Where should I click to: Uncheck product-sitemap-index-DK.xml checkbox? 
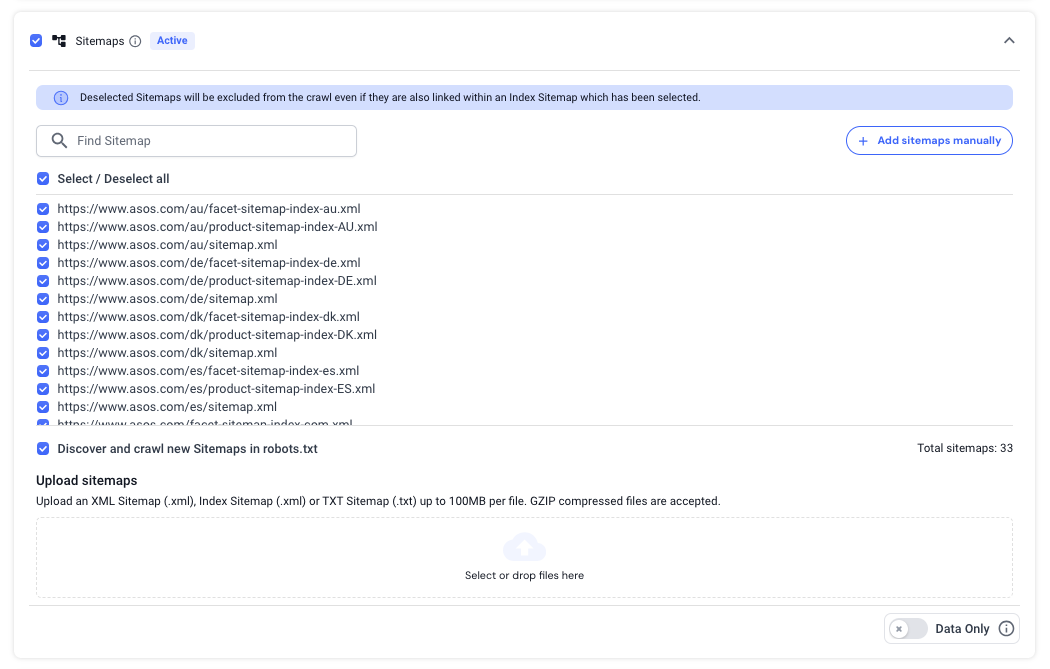pyautogui.click(x=43, y=335)
